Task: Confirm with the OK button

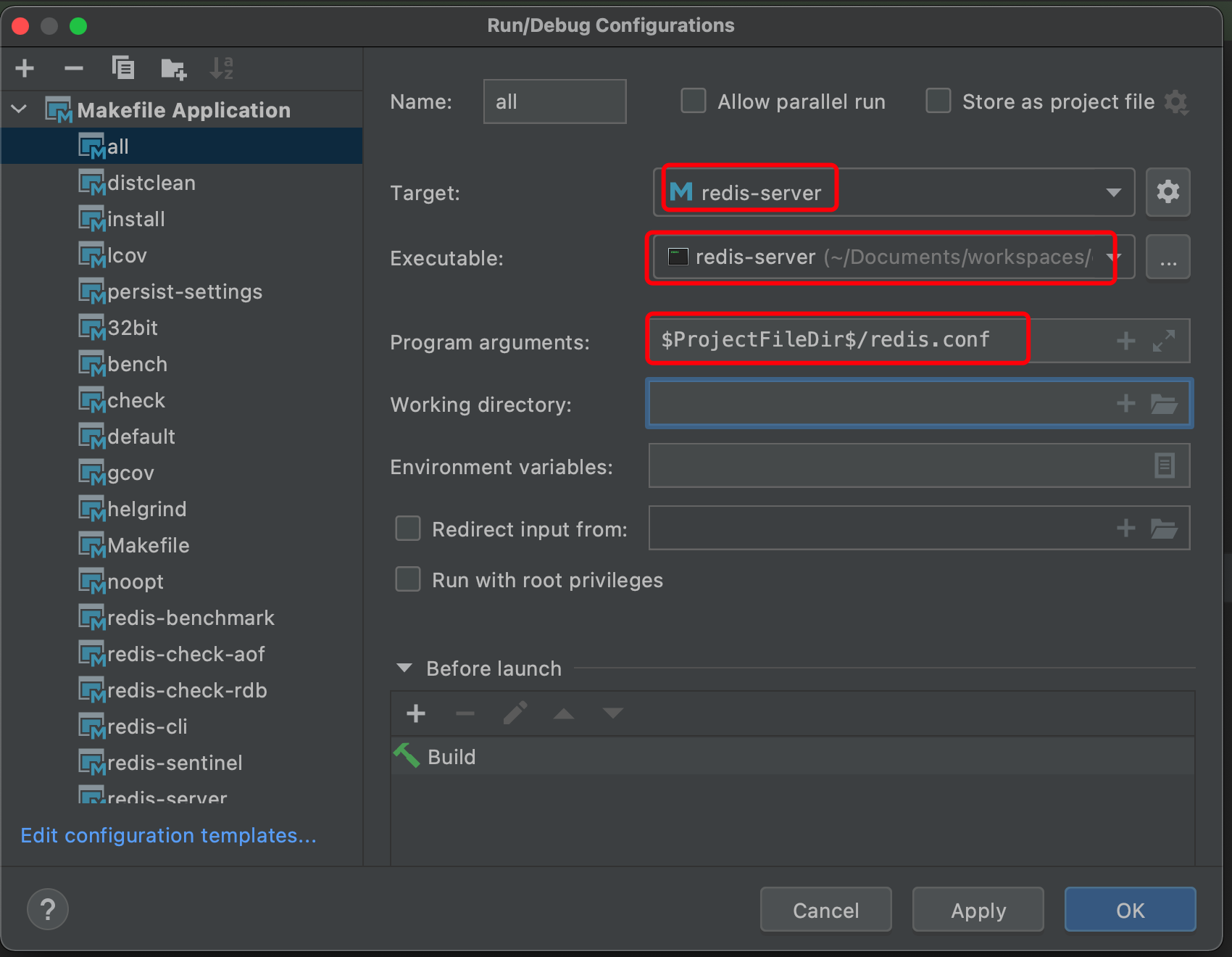Action: (x=1130, y=910)
